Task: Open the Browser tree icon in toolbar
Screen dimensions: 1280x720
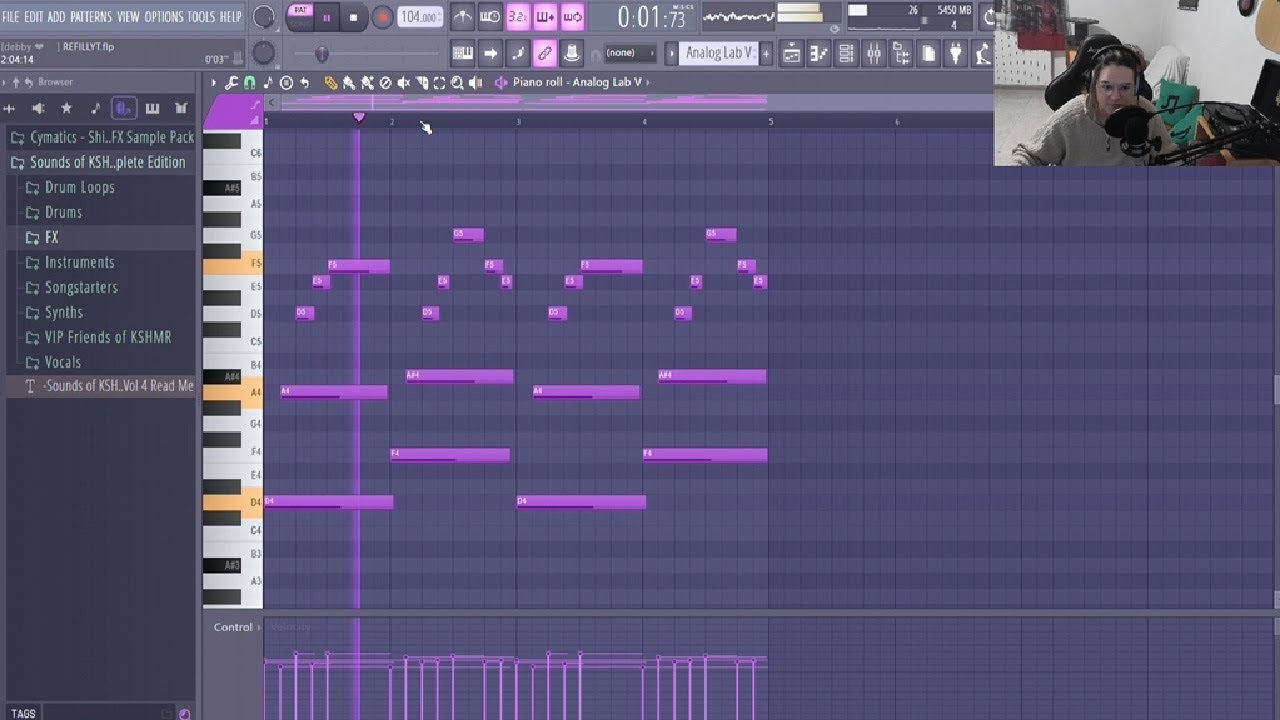Action: [900, 53]
